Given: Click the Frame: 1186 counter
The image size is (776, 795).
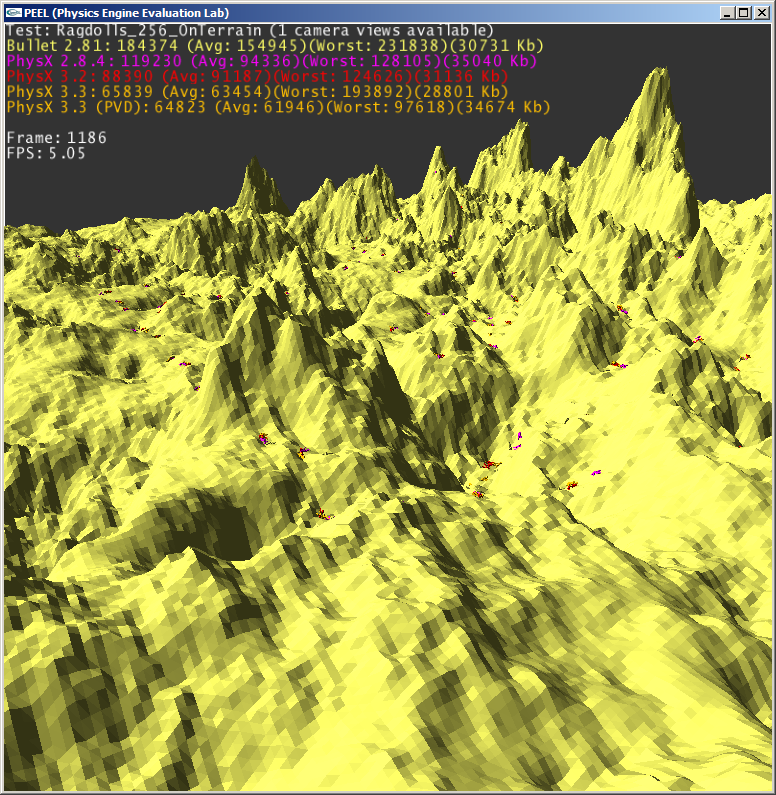Looking at the screenshot, I should [x=57, y=138].
